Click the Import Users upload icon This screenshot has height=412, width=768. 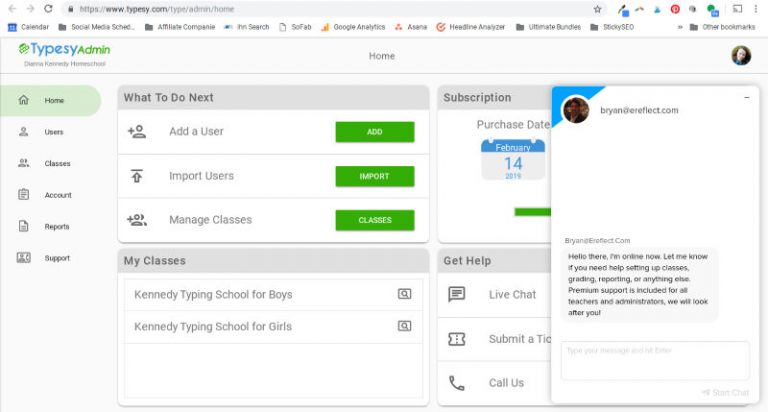click(137, 176)
